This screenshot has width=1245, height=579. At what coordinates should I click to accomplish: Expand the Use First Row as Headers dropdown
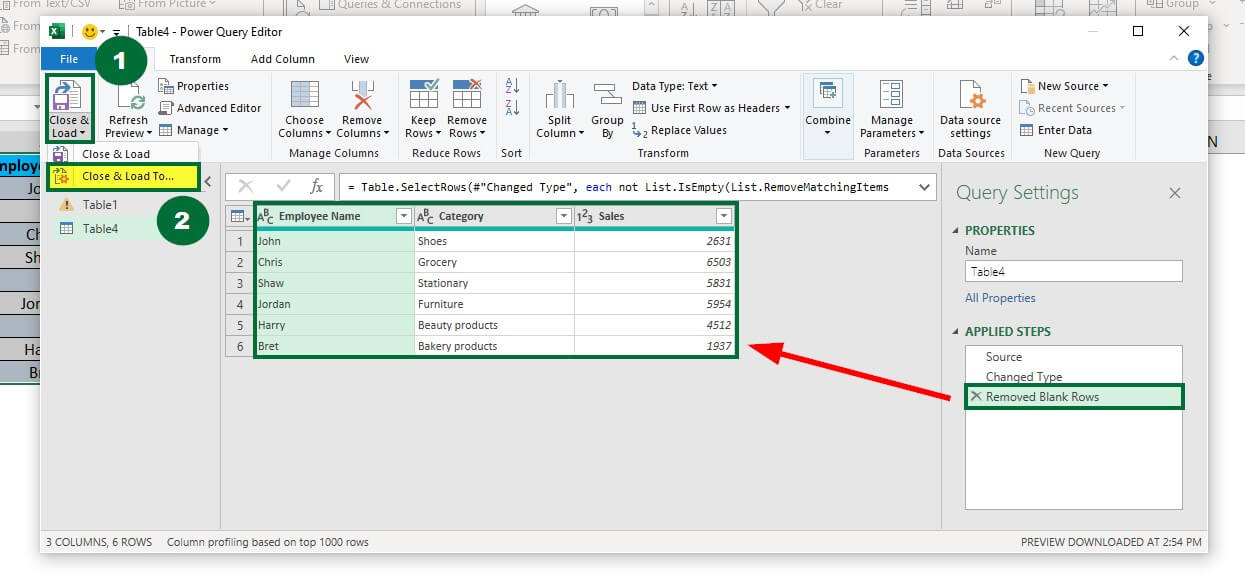(x=787, y=108)
